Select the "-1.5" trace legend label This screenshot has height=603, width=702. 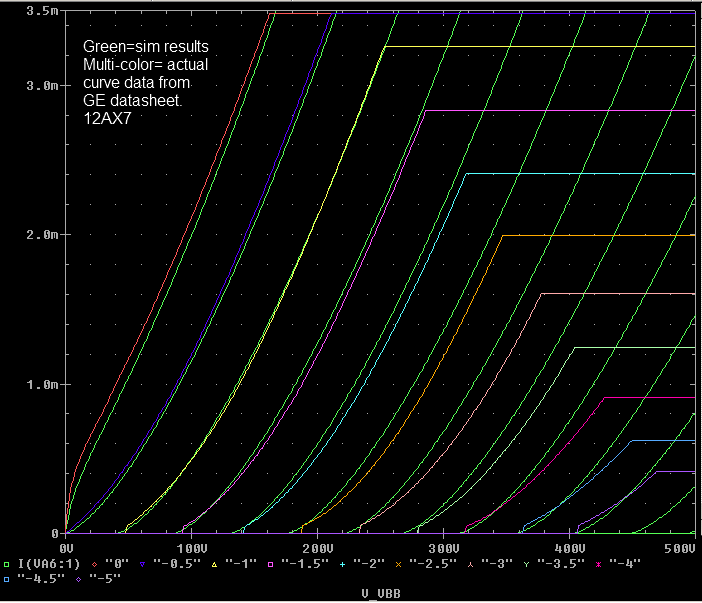[x=305, y=564]
